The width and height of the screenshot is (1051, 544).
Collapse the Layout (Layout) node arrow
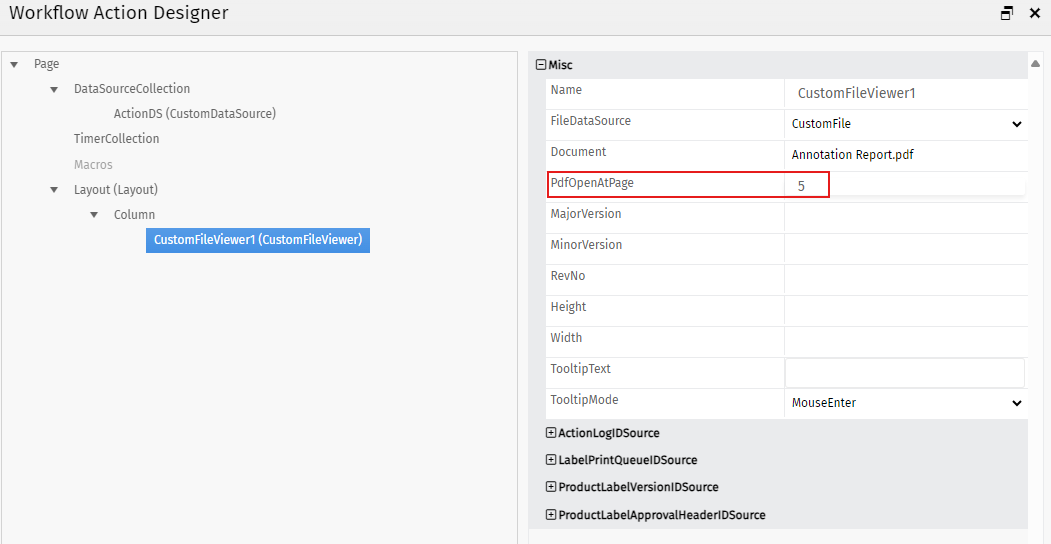(x=54, y=190)
